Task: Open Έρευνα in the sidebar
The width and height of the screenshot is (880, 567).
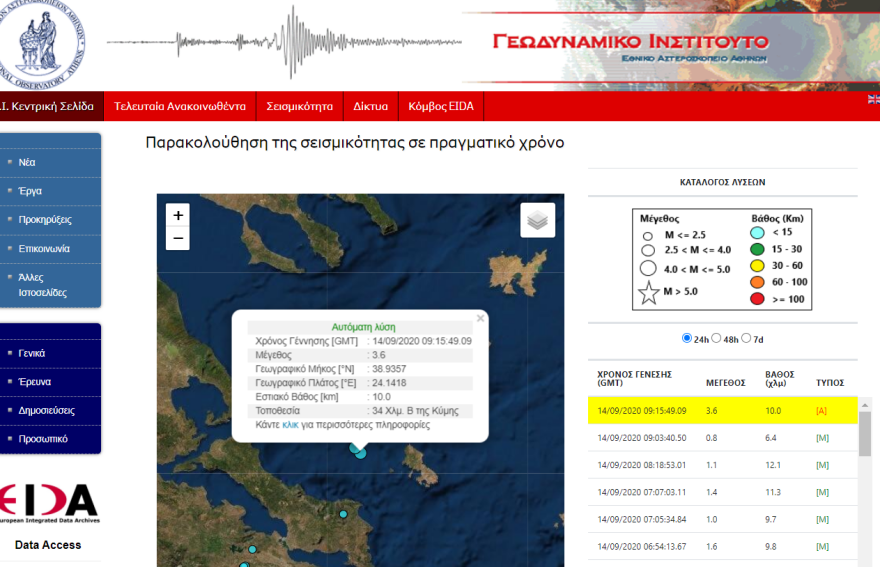Action: coord(35,382)
